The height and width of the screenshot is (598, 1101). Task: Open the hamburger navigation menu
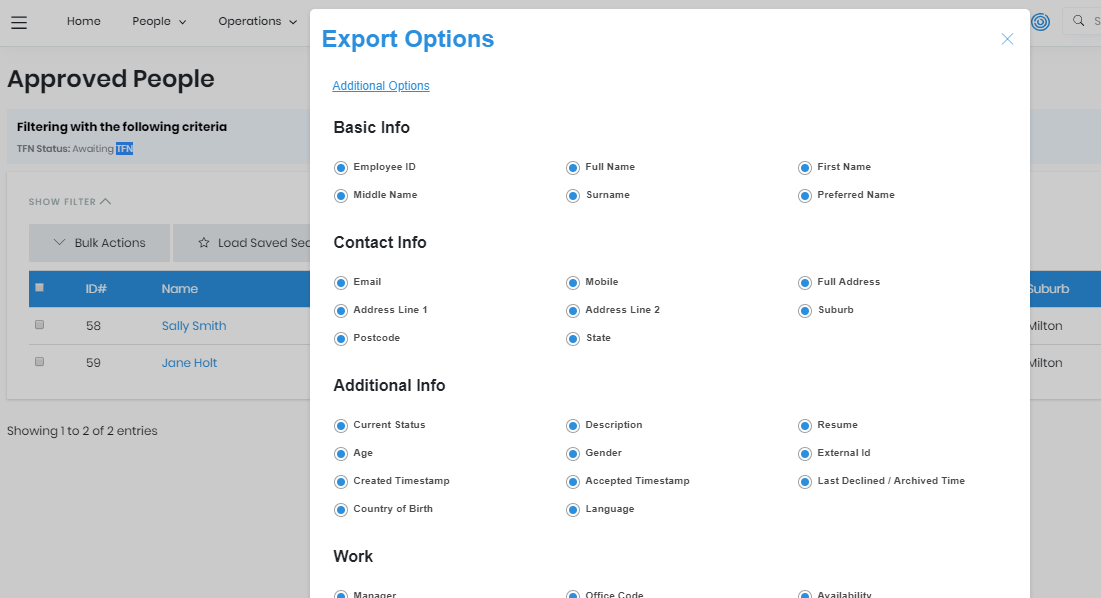(19, 22)
